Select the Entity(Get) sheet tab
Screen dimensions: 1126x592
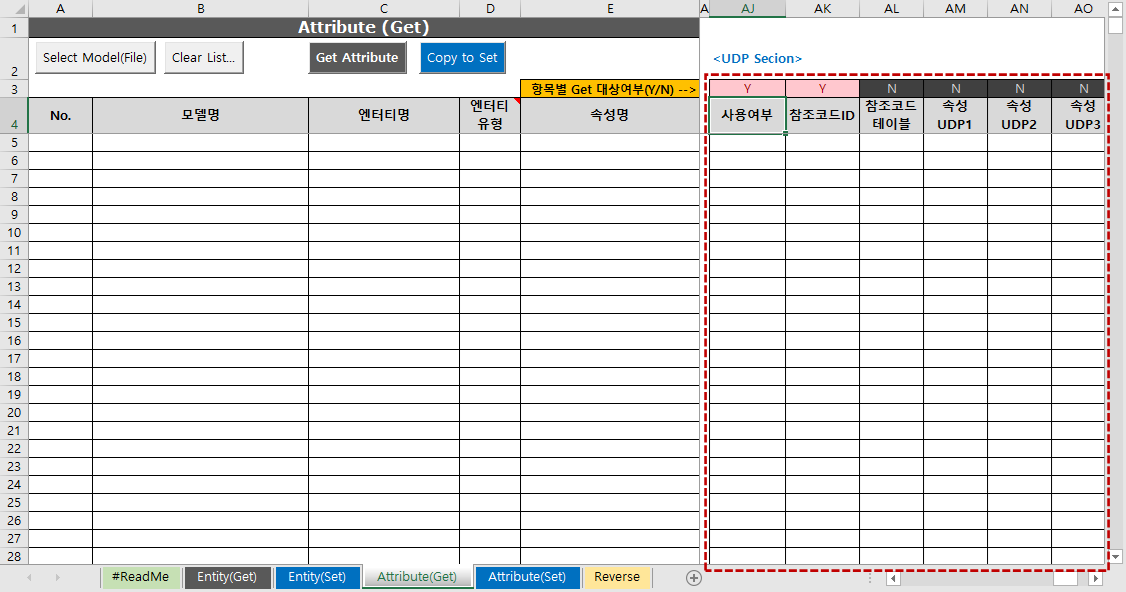pyautogui.click(x=227, y=577)
